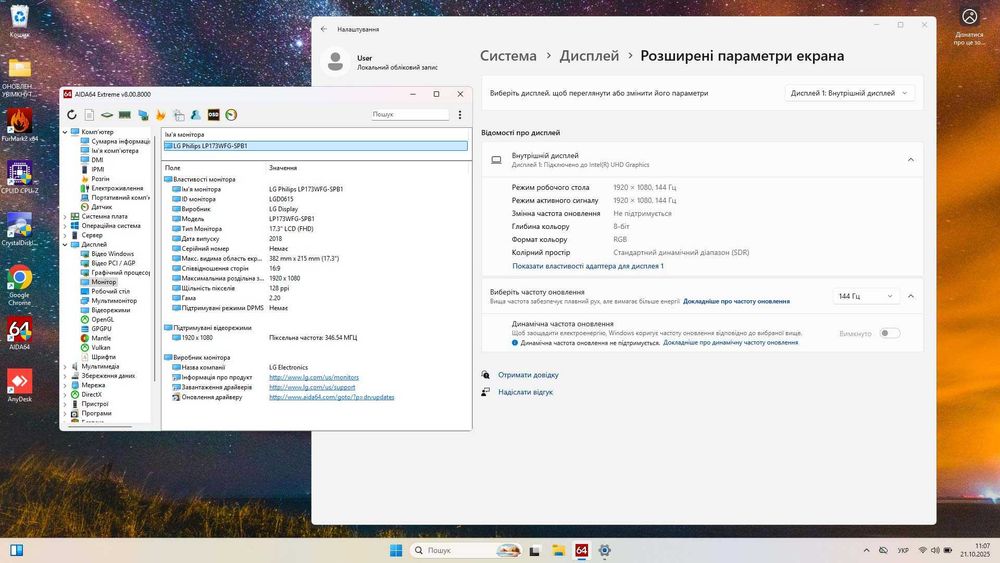Open the Дисплей 1: Внутрішній дисплей selector dropdown
This screenshot has height=563, width=1000.
tap(849, 93)
